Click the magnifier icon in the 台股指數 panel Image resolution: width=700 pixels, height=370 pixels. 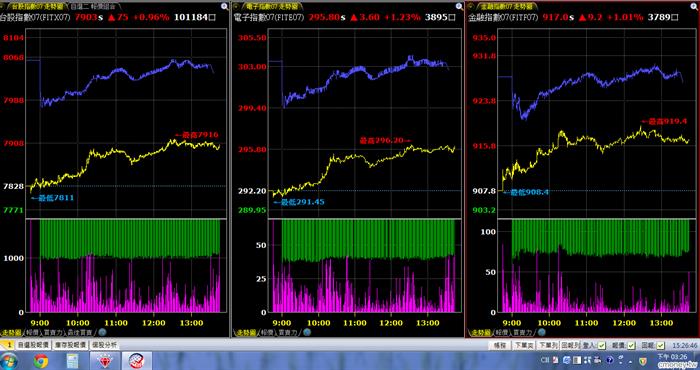(224, 6)
